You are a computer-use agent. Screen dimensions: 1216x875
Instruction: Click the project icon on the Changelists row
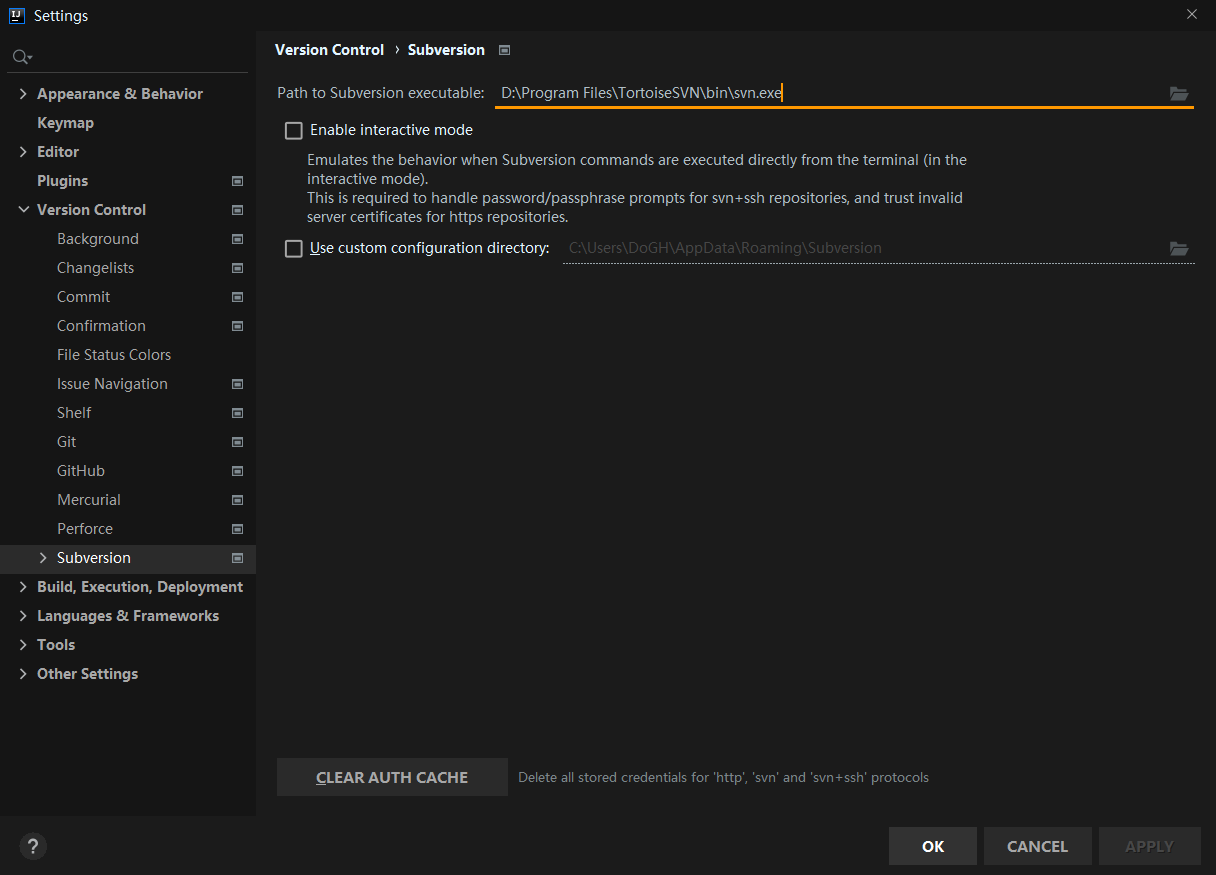(237, 268)
